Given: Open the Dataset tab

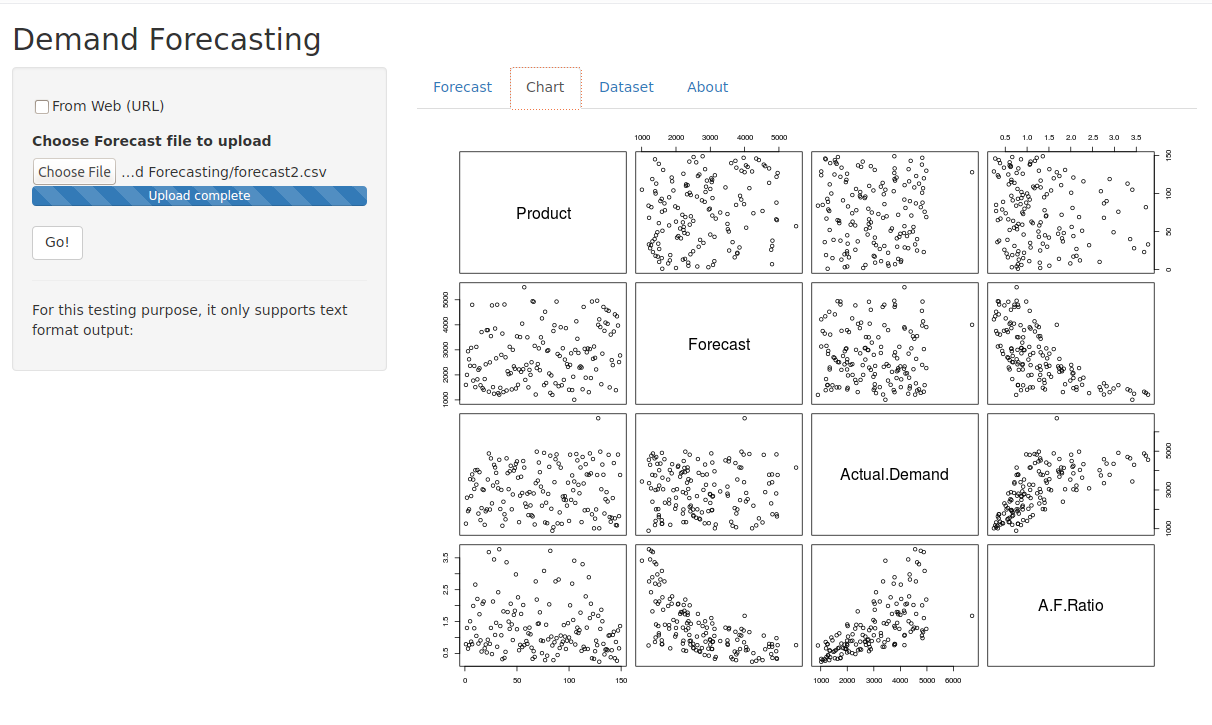Looking at the screenshot, I should (x=626, y=87).
